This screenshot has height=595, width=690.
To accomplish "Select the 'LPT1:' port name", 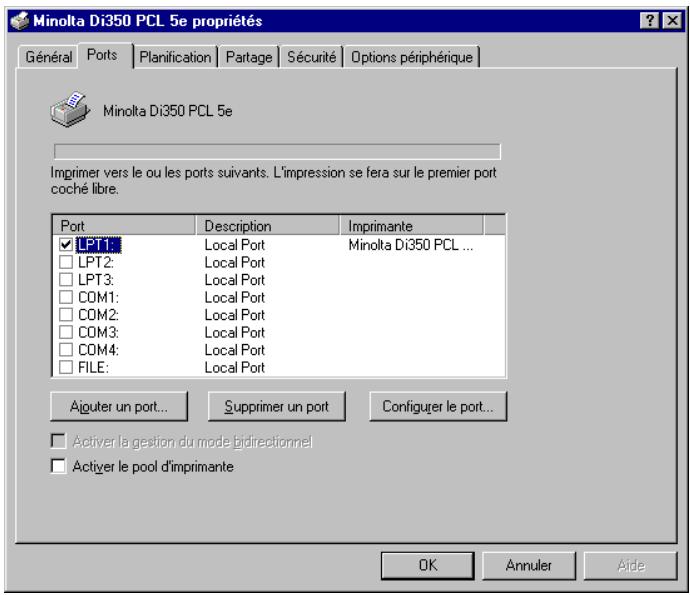I will (99, 245).
